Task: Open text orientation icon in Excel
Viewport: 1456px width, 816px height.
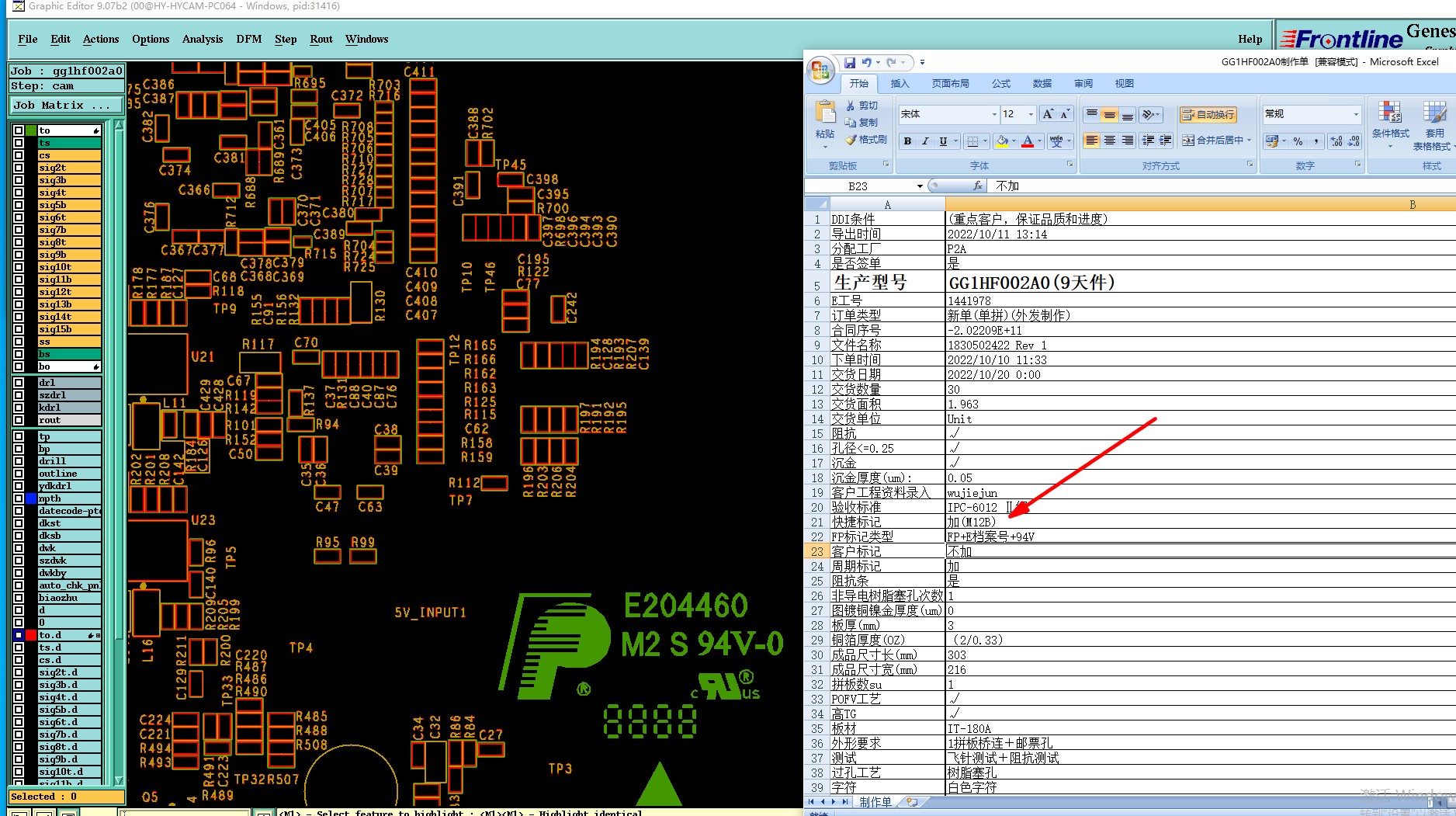Action: click(1149, 115)
